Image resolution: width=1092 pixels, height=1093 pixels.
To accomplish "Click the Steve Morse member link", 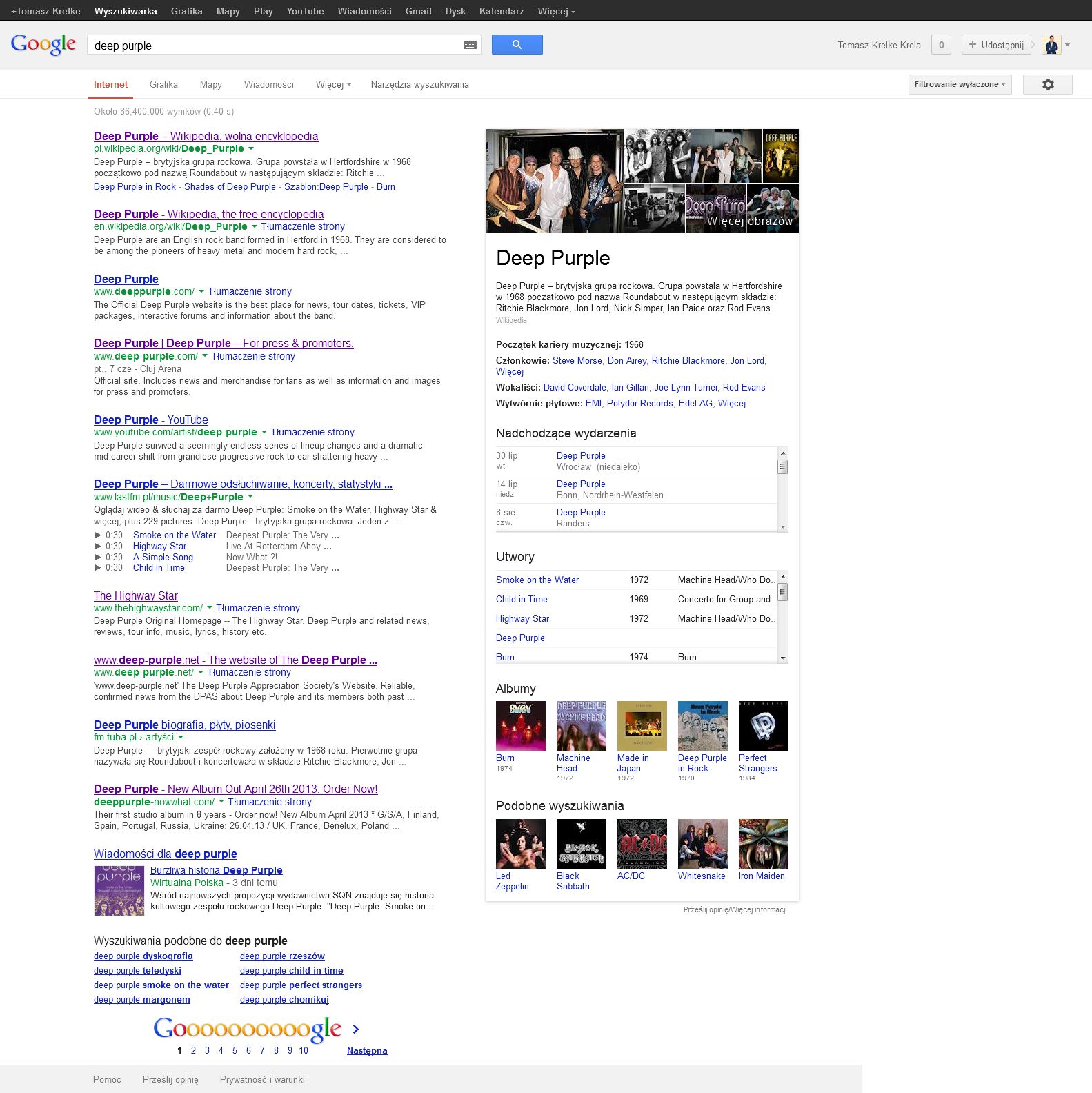I will [577, 361].
